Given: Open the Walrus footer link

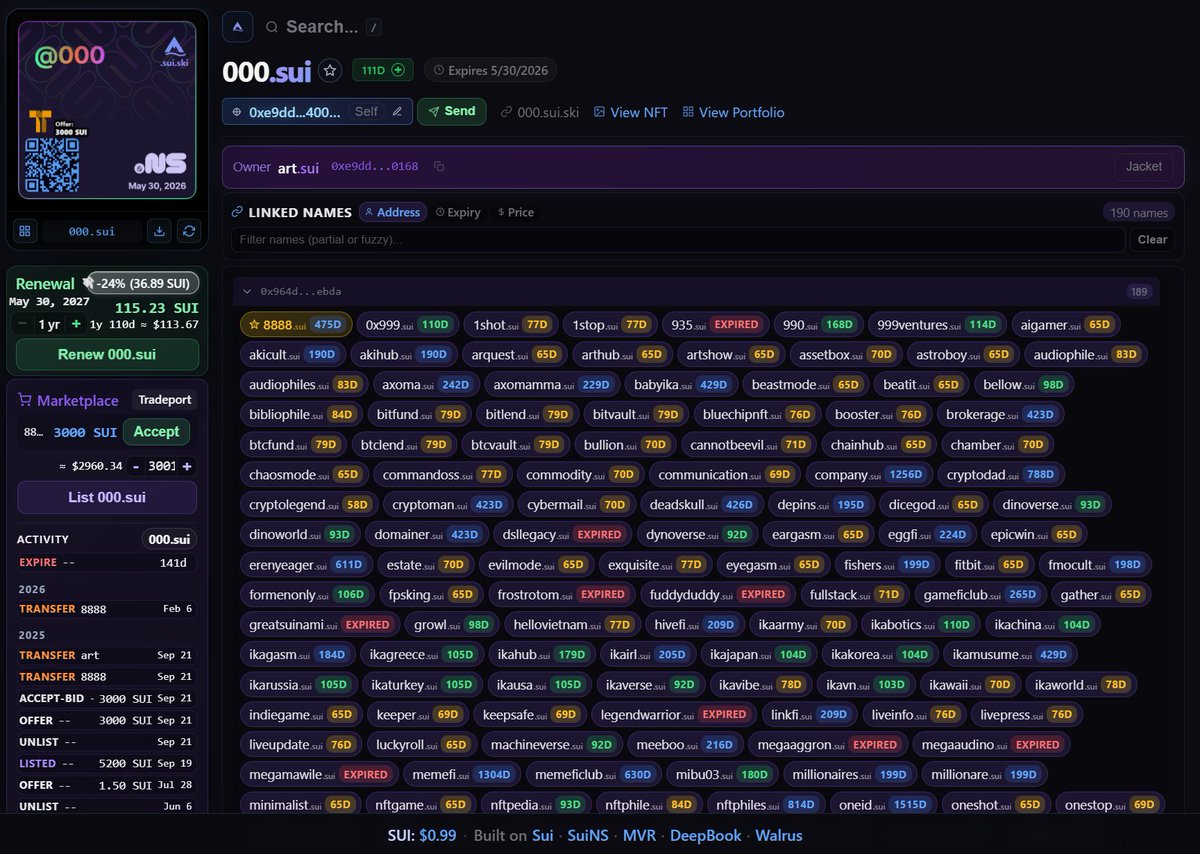Looking at the screenshot, I should [778, 835].
